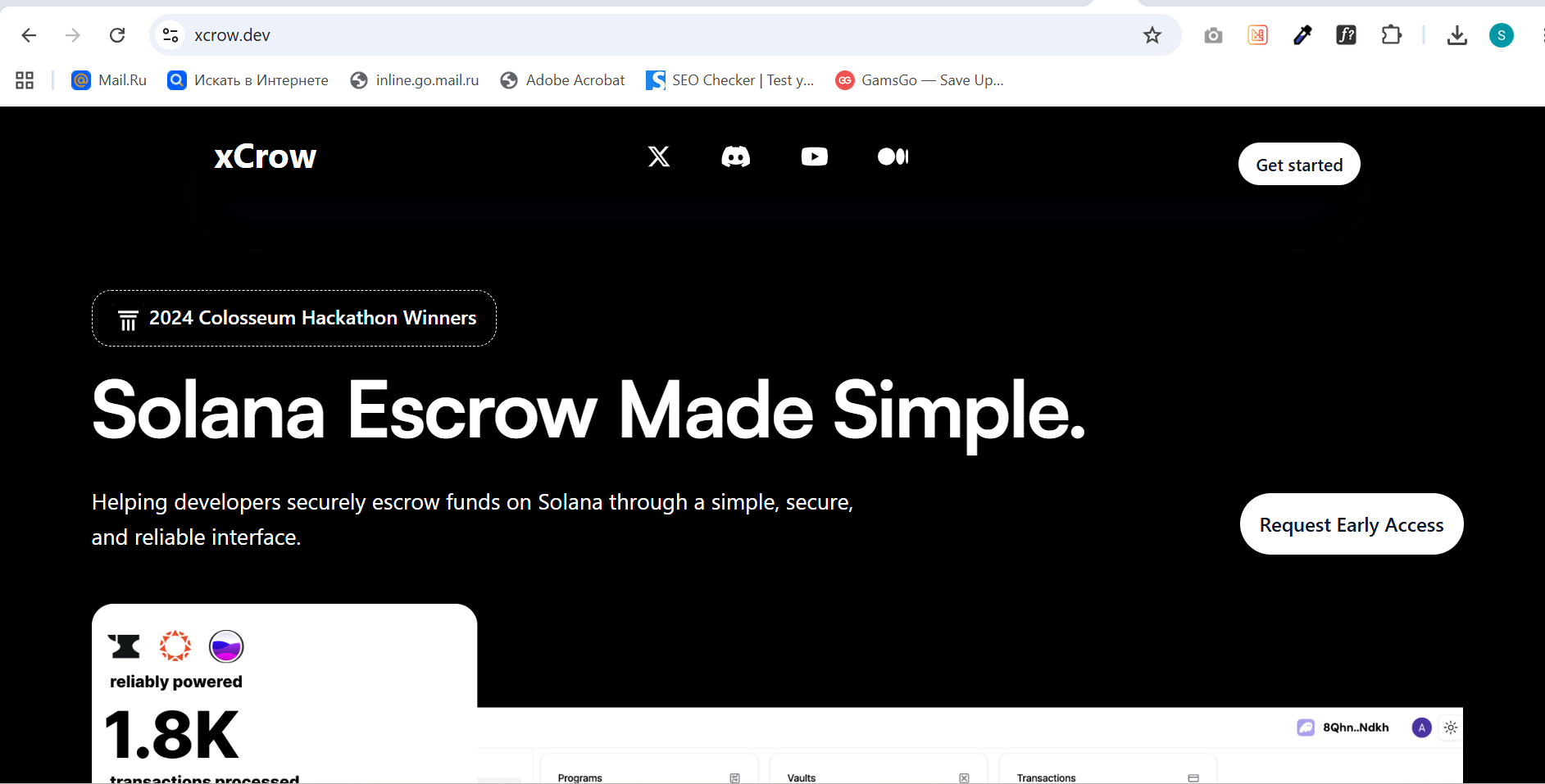Activate the eyedropper color picker extension

(x=1302, y=35)
